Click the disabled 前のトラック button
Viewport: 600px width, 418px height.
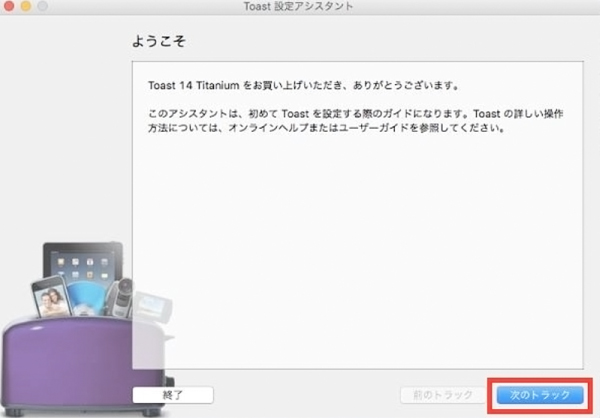click(443, 395)
